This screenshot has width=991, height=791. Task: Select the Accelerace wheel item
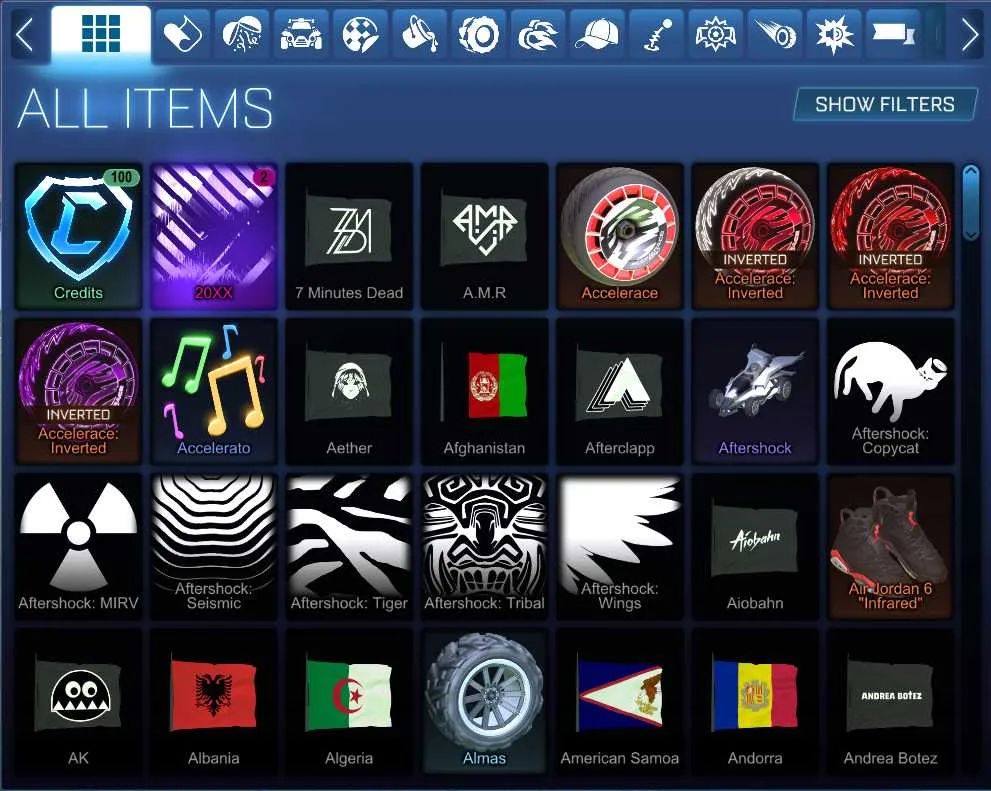(619, 236)
